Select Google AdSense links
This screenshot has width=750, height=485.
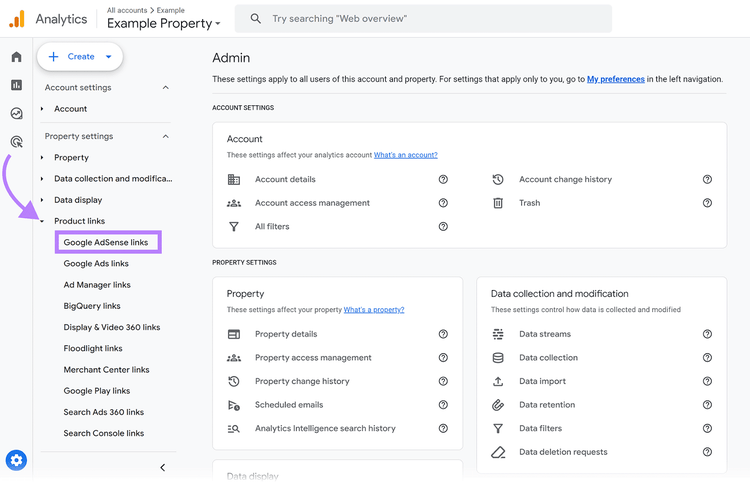(x=108, y=242)
